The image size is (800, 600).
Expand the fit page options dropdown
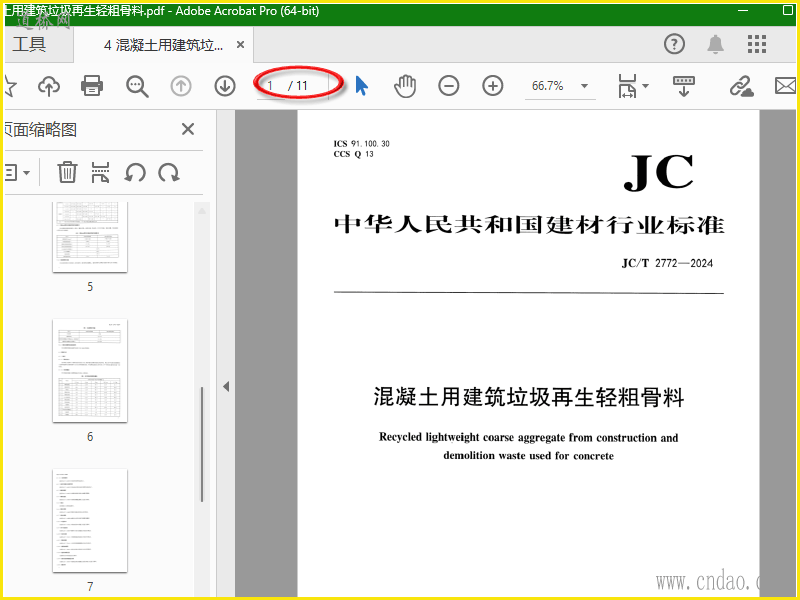point(645,86)
